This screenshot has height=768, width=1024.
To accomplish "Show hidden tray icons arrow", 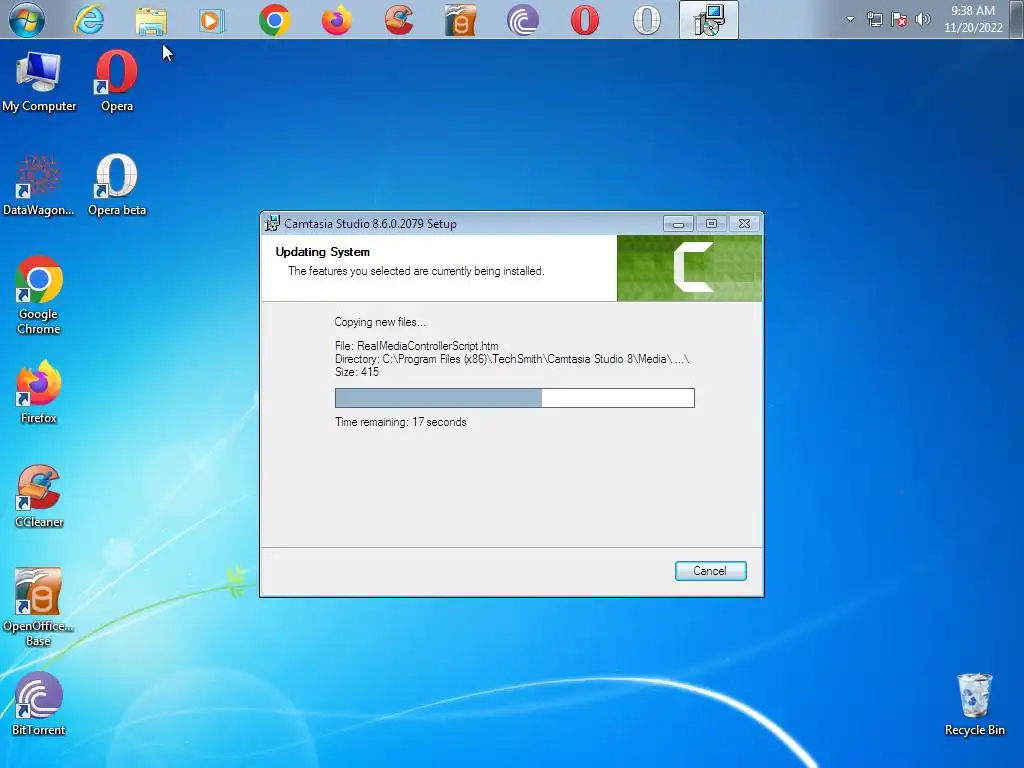I will tap(850, 19).
